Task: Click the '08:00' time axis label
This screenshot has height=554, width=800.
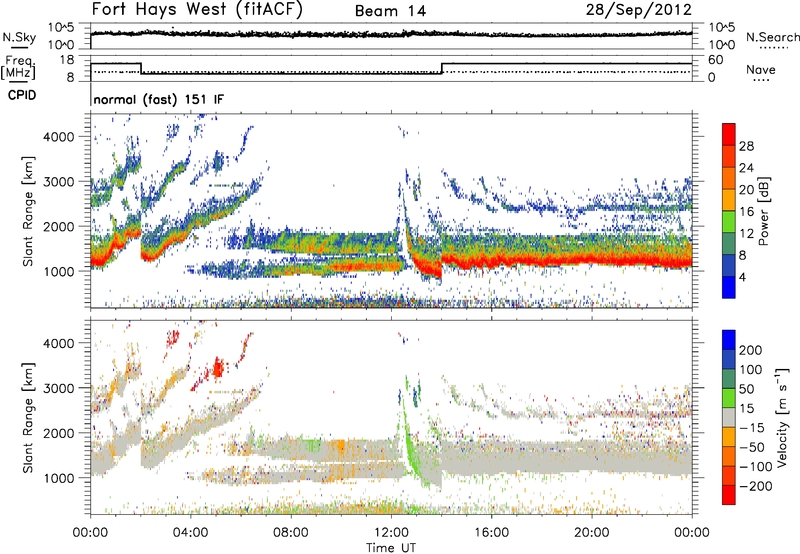Action: coord(291,533)
